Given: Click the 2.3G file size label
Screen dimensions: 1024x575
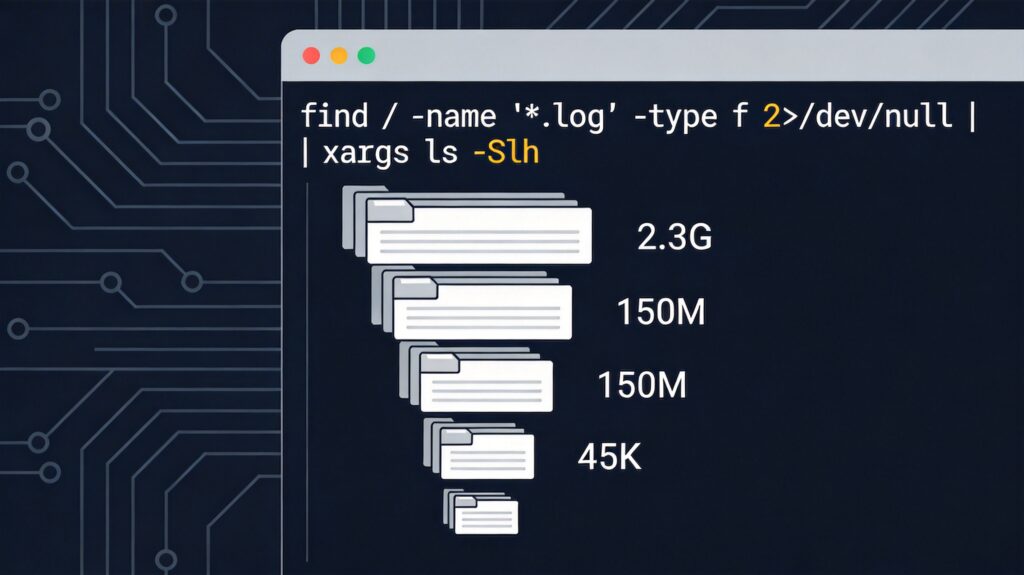Looking at the screenshot, I should [674, 238].
